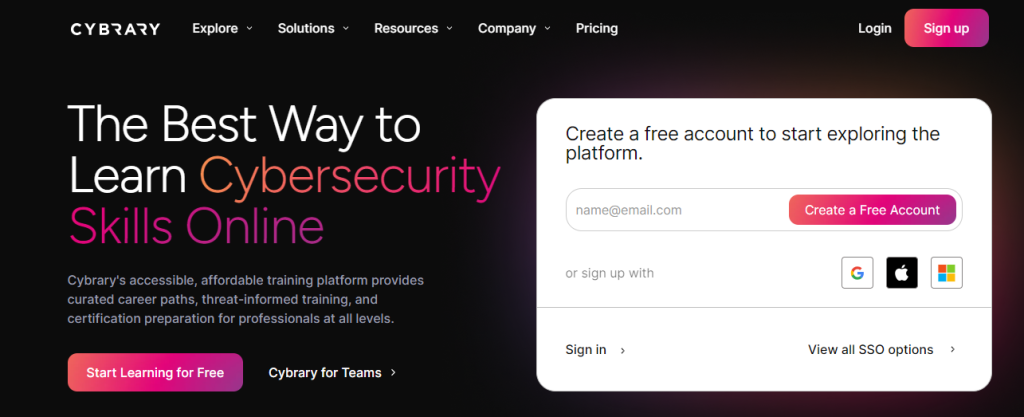The width and height of the screenshot is (1024, 417).
Task: Open the Company menu
Action: coord(514,28)
